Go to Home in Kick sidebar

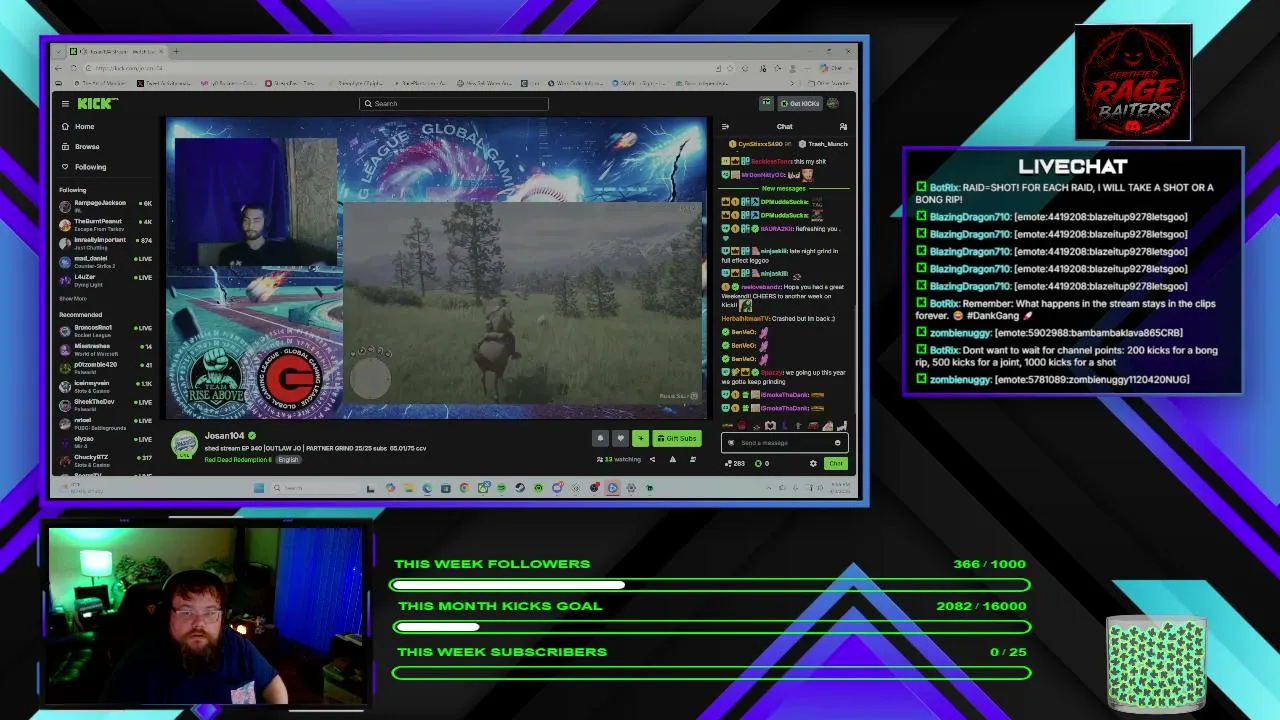click(78, 127)
